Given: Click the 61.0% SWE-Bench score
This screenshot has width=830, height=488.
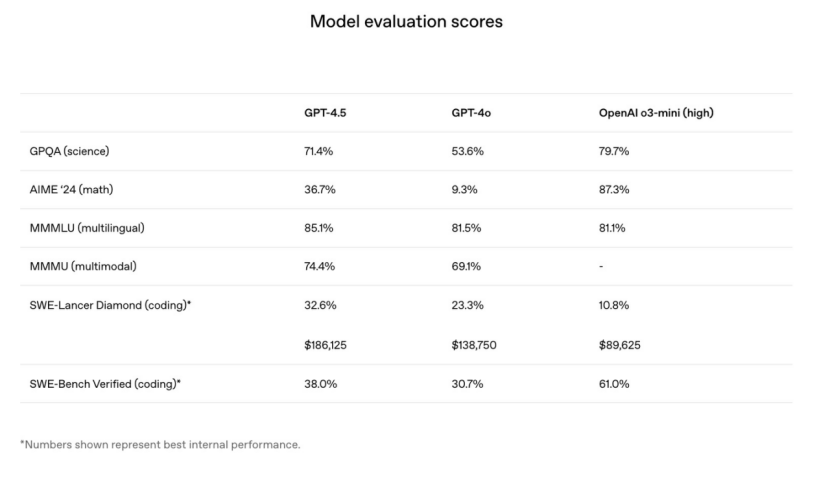Looking at the screenshot, I should tap(614, 384).
